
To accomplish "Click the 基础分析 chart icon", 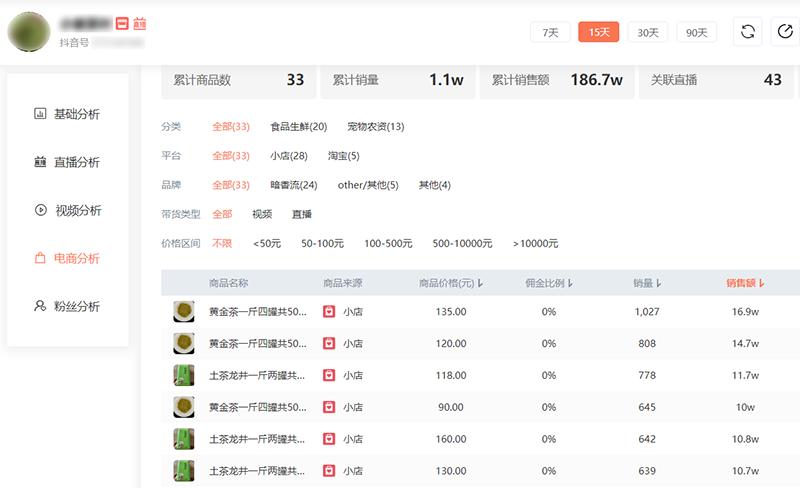I will coord(40,114).
